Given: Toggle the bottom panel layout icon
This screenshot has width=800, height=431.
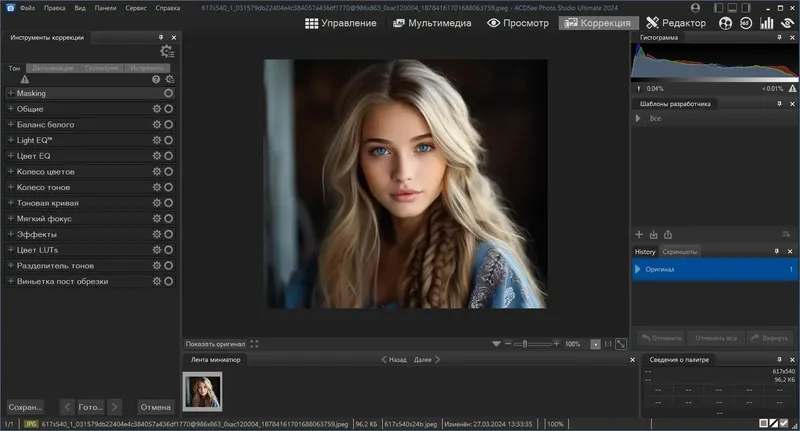Looking at the screenshot, I should [x=732, y=8].
